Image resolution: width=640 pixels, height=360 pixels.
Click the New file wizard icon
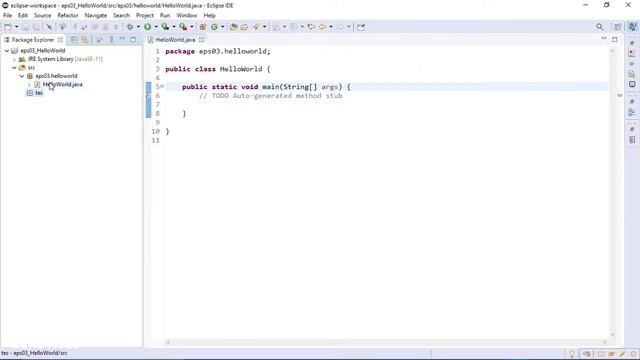coord(8,27)
